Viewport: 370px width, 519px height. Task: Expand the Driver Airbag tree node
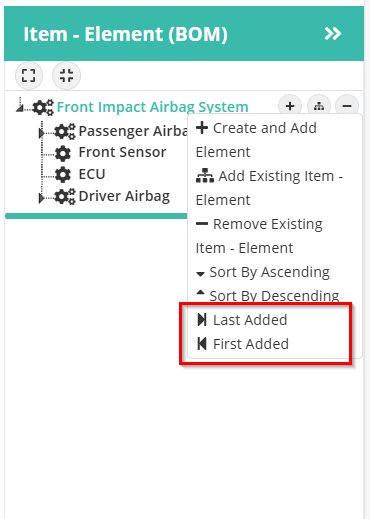point(41,198)
